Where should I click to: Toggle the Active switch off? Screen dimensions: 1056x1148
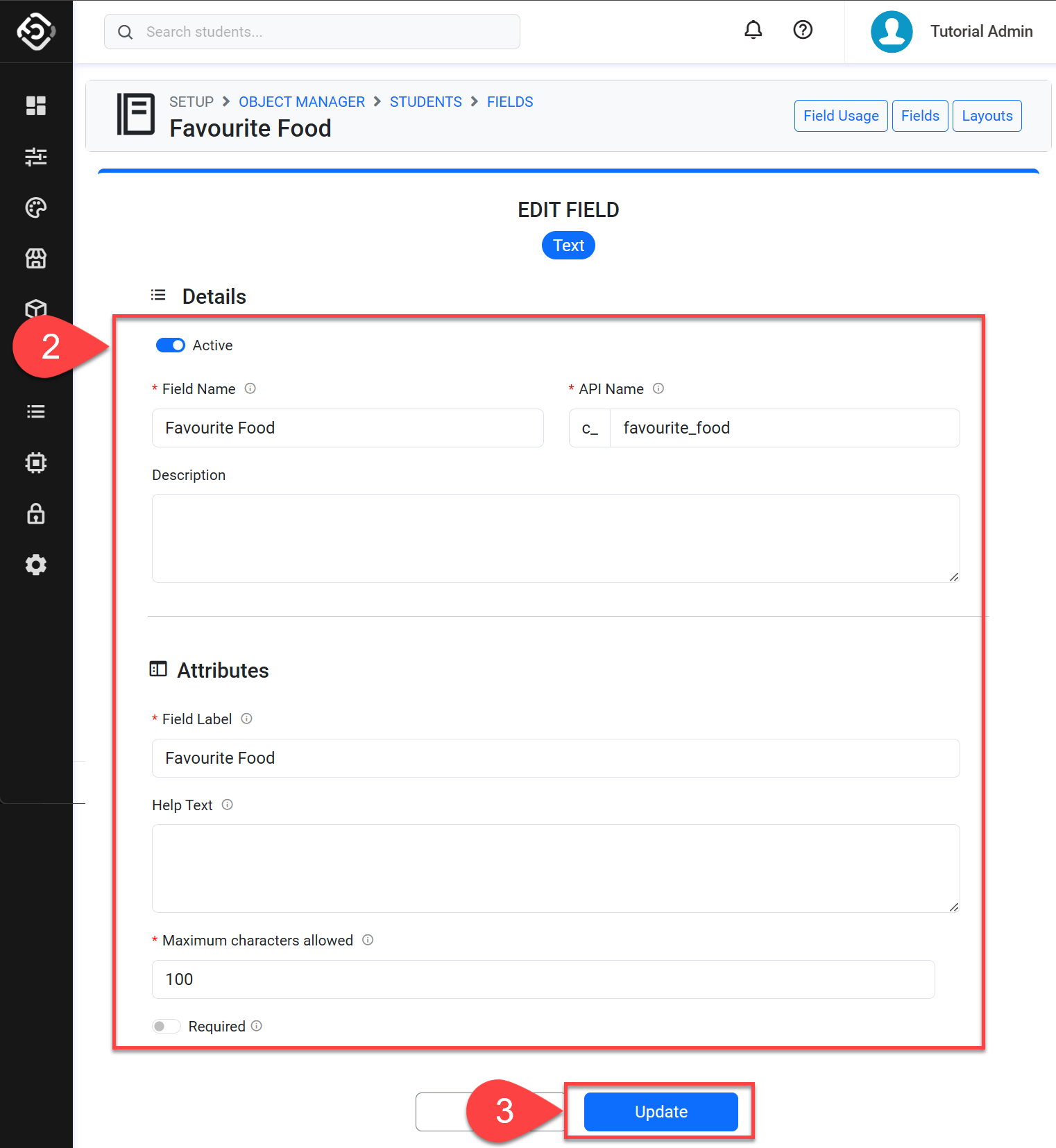coord(171,345)
